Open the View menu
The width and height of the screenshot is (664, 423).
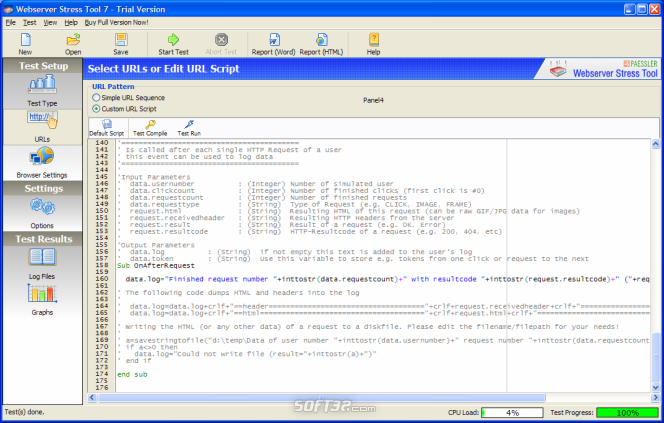(50, 22)
